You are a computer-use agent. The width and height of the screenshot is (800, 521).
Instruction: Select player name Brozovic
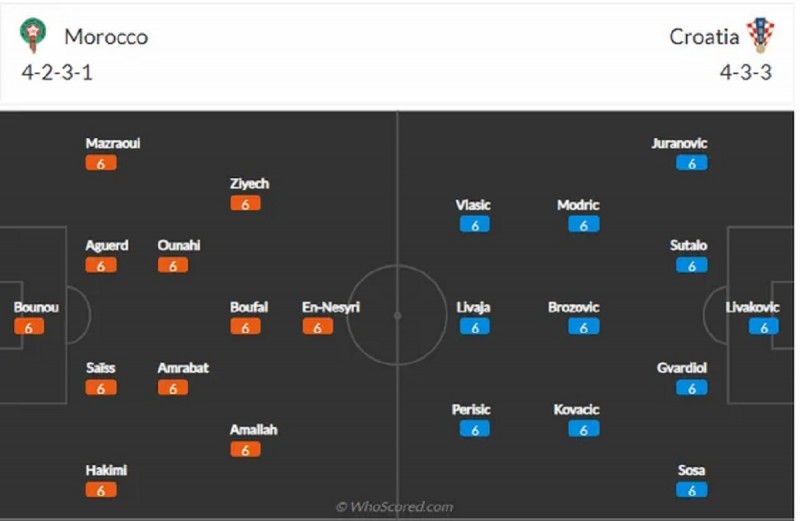coord(574,307)
